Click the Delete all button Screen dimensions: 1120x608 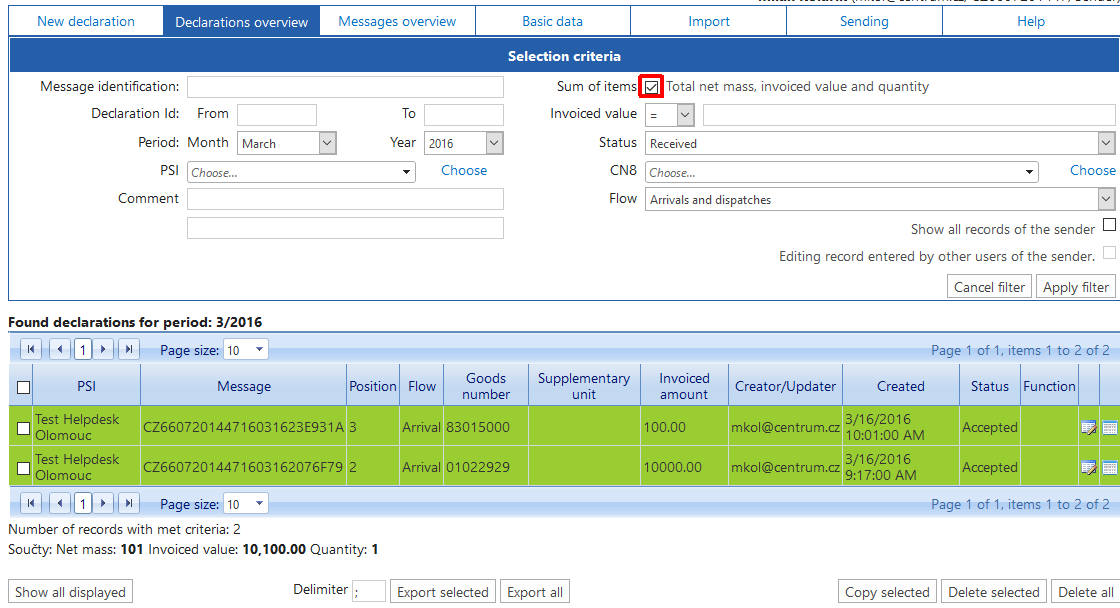[1086, 592]
